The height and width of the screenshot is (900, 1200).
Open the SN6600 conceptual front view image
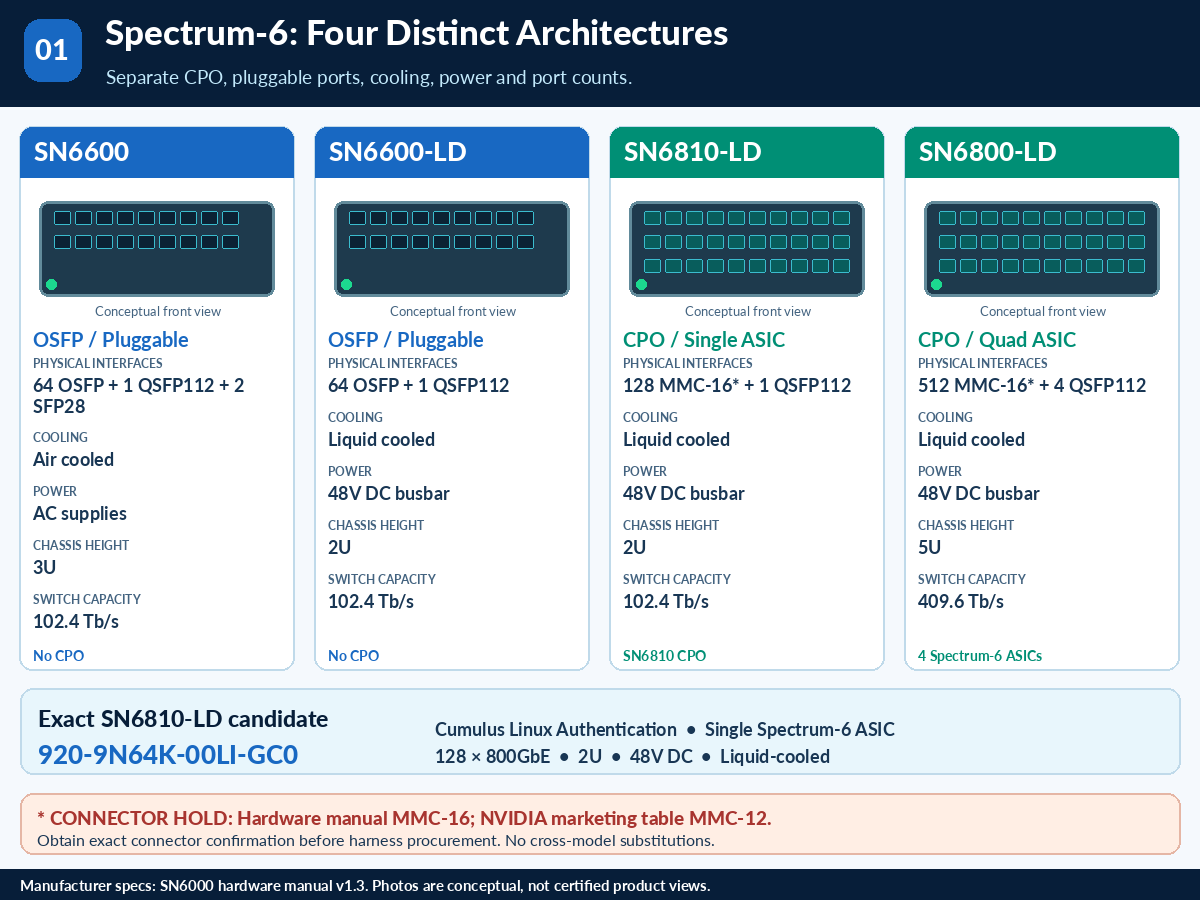point(157,249)
